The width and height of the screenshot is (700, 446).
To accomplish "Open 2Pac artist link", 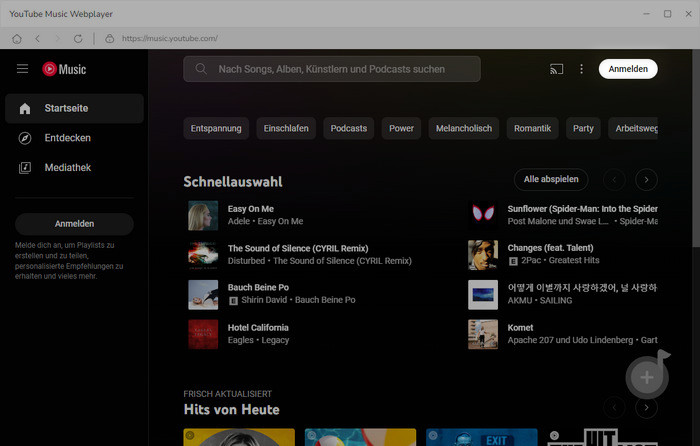I will click(531, 260).
